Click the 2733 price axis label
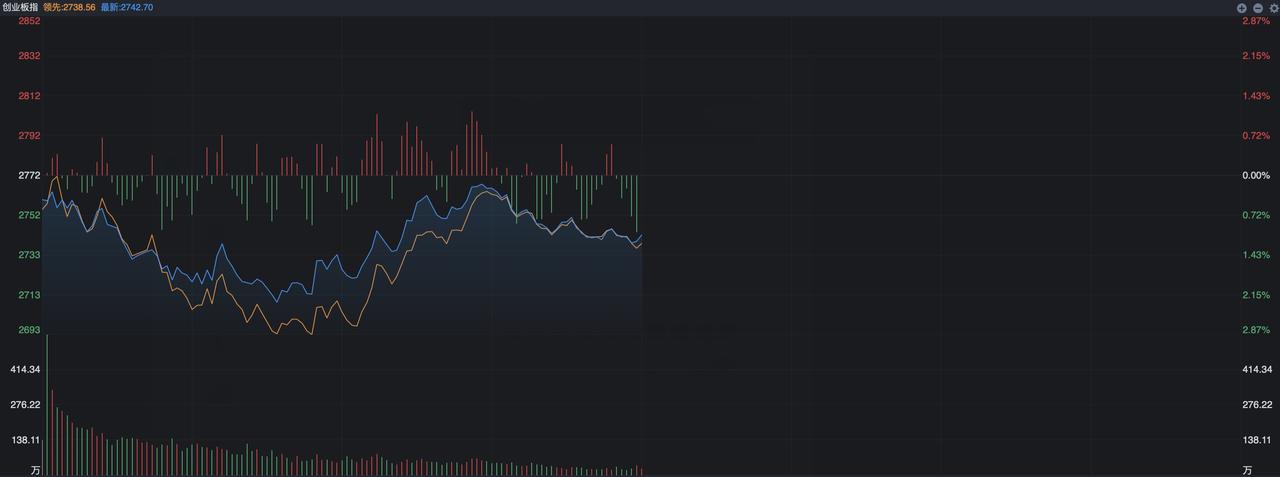Screen dimensions: 1280x477 pos(30,255)
